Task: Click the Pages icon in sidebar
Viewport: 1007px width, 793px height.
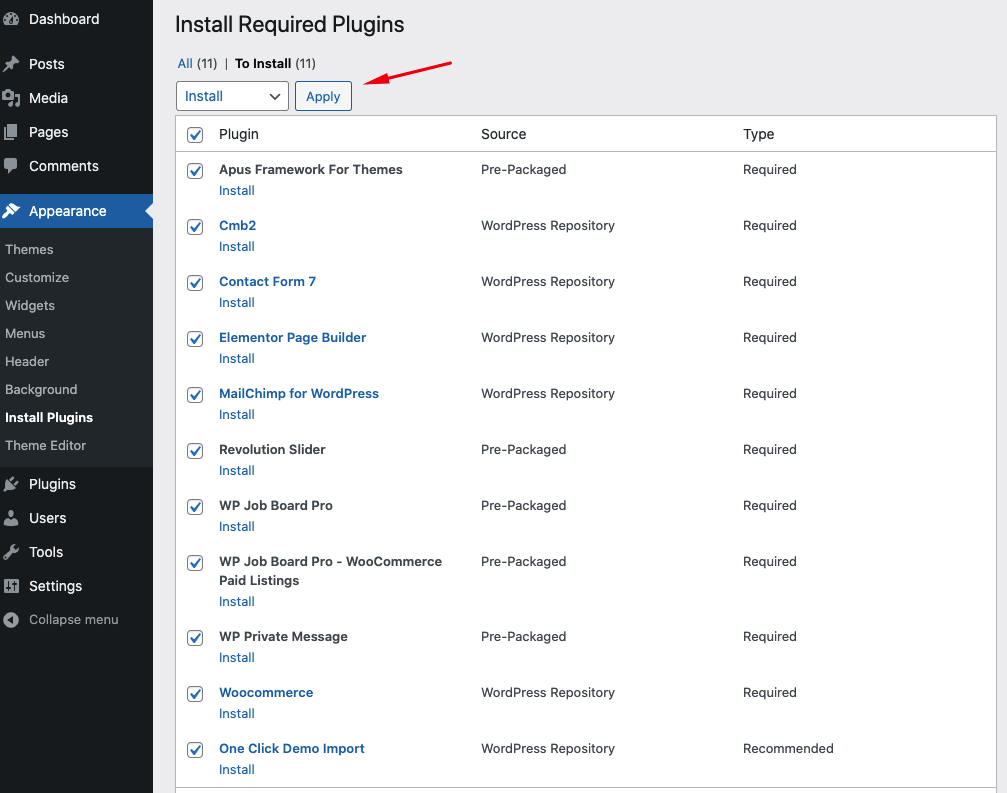Action: 11,132
